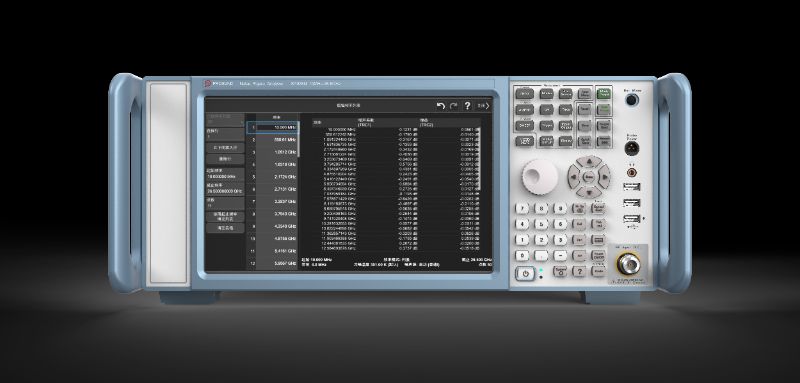
Task: Click the undo arrow icon on screen
Action: (441, 106)
